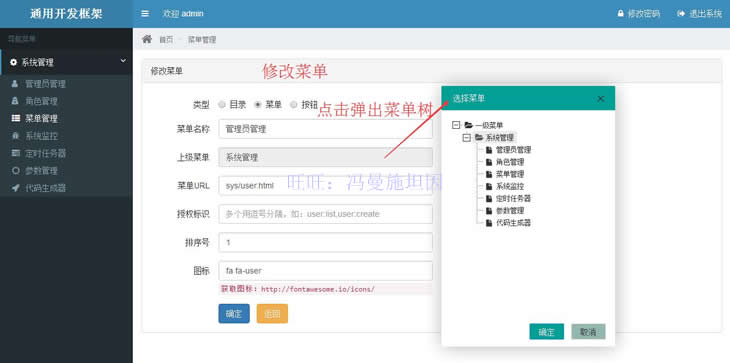730x363 pixels.
Task: Collapse 系统管理 sidebar section chevron
Action: coord(123,60)
